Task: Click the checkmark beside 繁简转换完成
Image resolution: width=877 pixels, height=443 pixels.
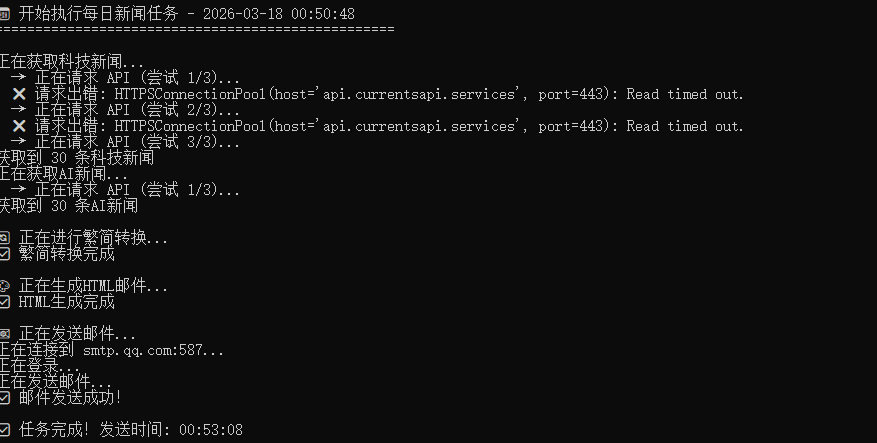Action: click(x=4, y=254)
